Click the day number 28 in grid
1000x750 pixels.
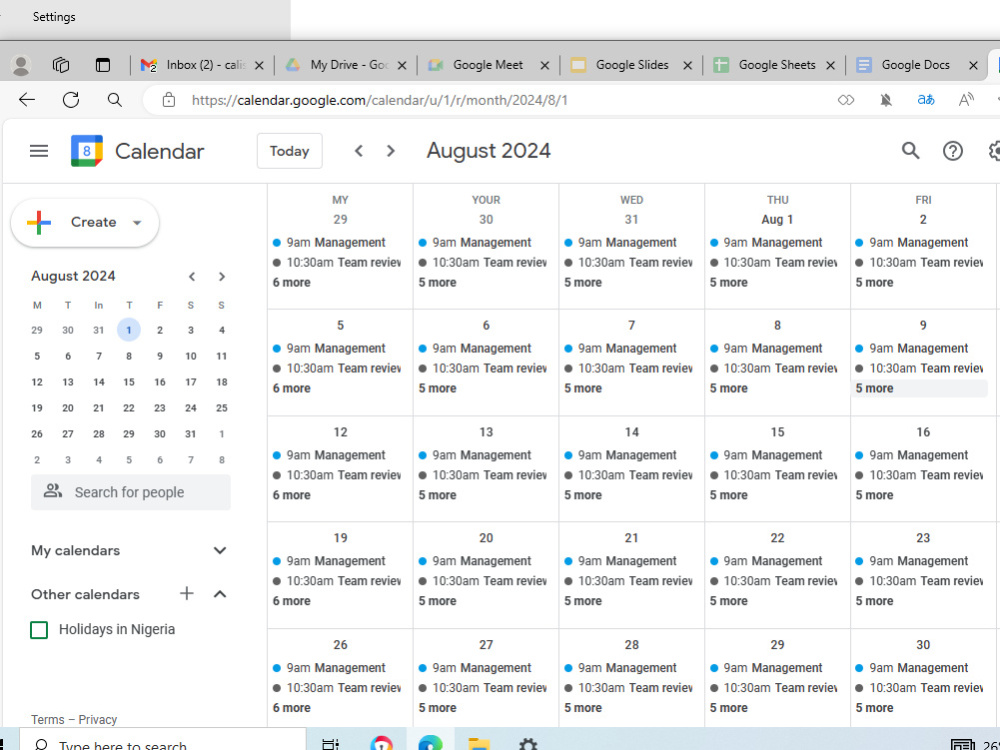(631, 645)
